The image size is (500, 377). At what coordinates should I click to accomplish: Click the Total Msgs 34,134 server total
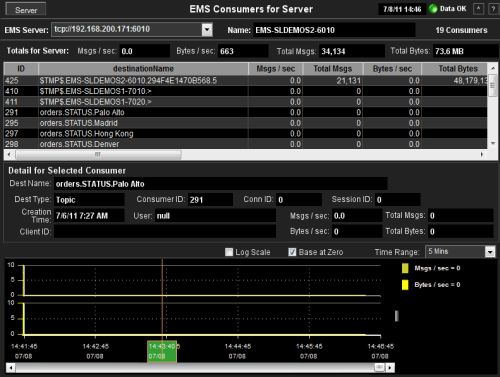click(352, 51)
